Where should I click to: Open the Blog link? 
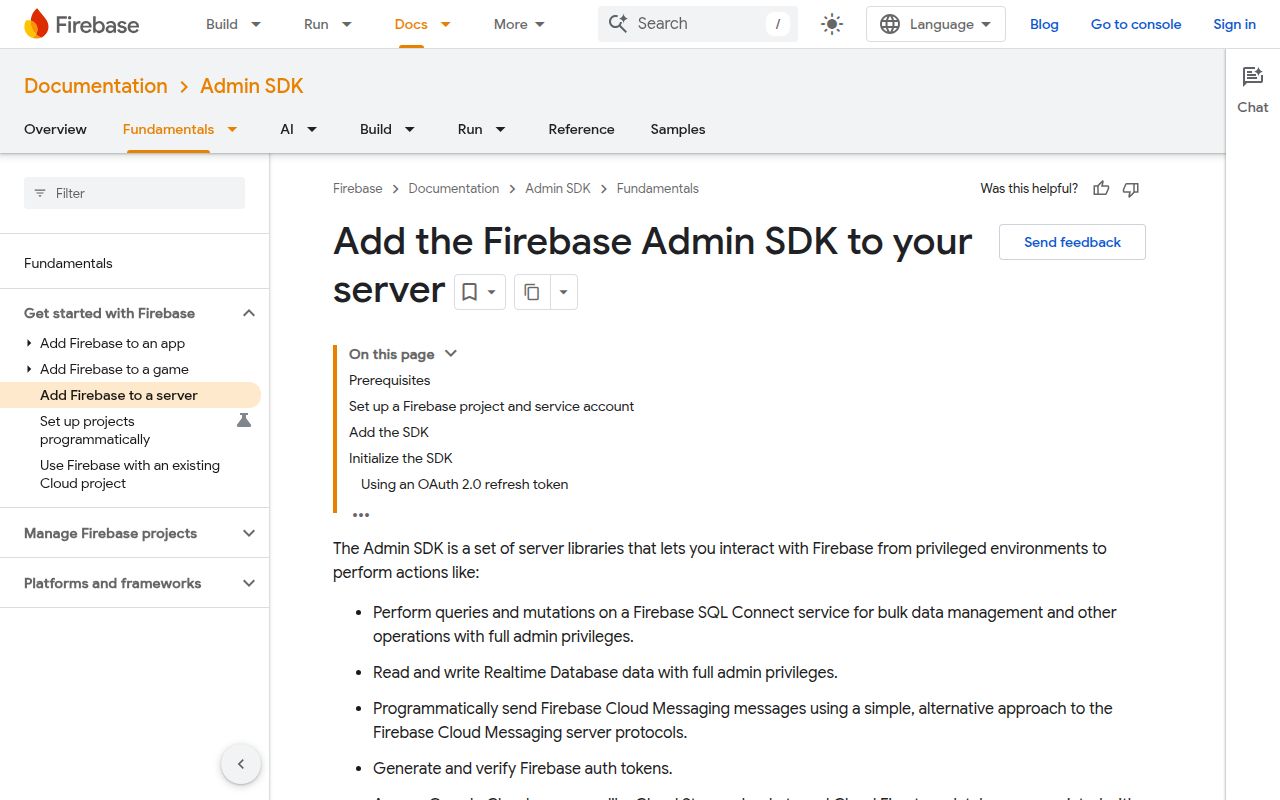point(1044,24)
